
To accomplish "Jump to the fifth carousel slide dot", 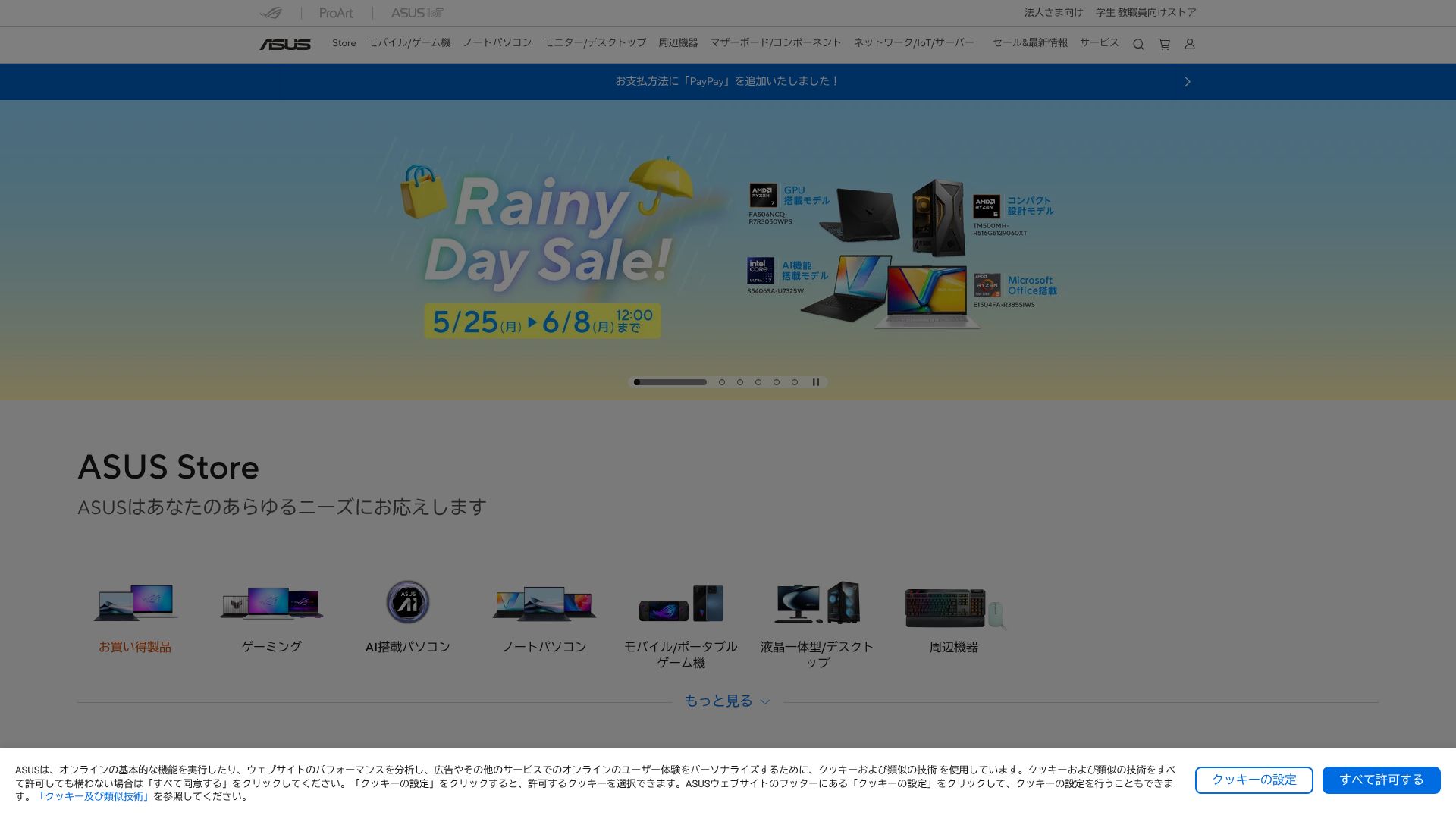I will [x=777, y=382].
